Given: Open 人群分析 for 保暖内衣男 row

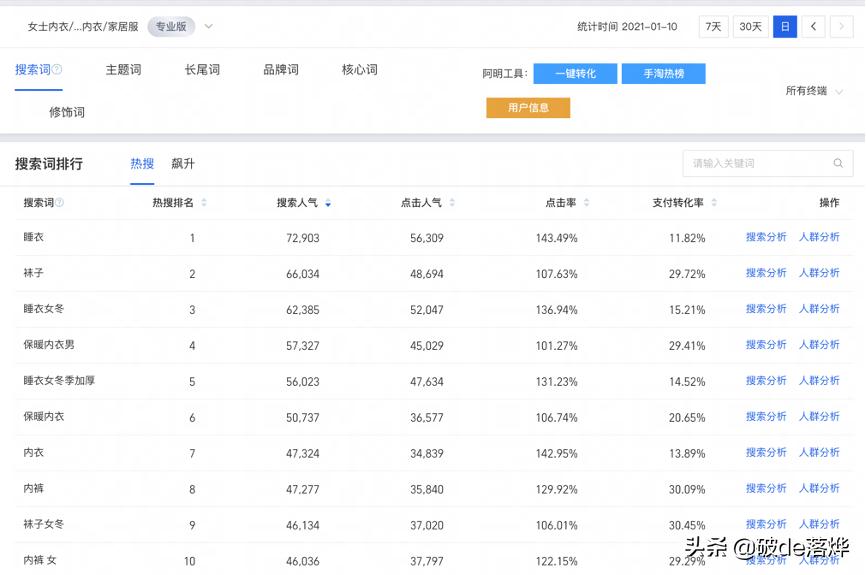Looking at the screenshot, I should [819, 345].
